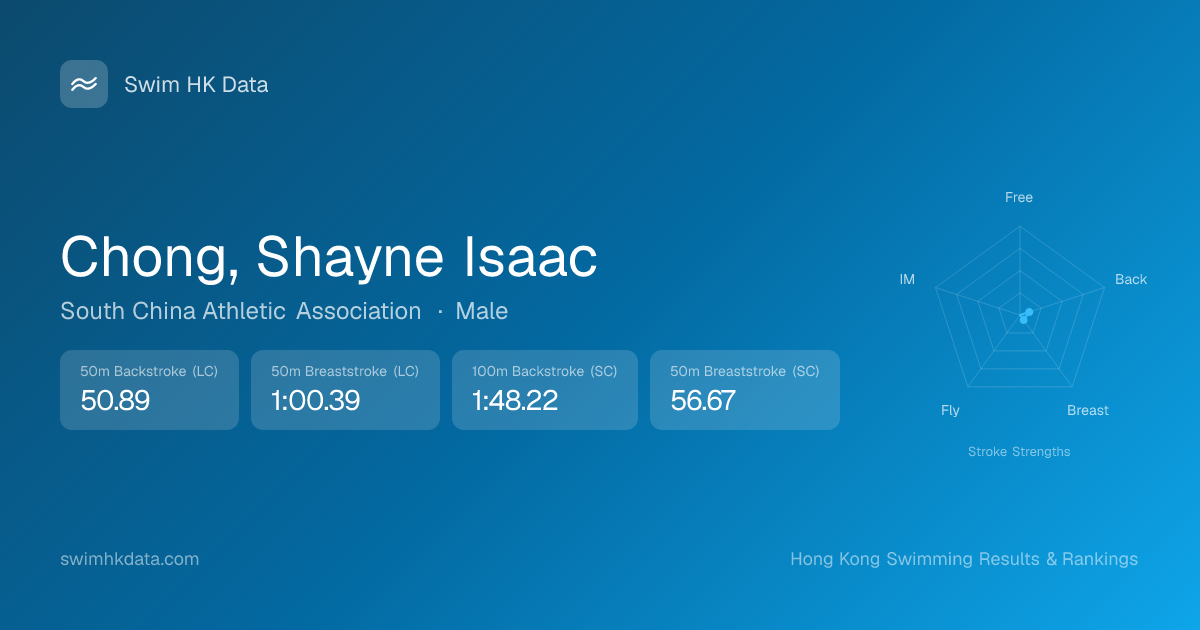Click the 1:00.39 time value

315,401
